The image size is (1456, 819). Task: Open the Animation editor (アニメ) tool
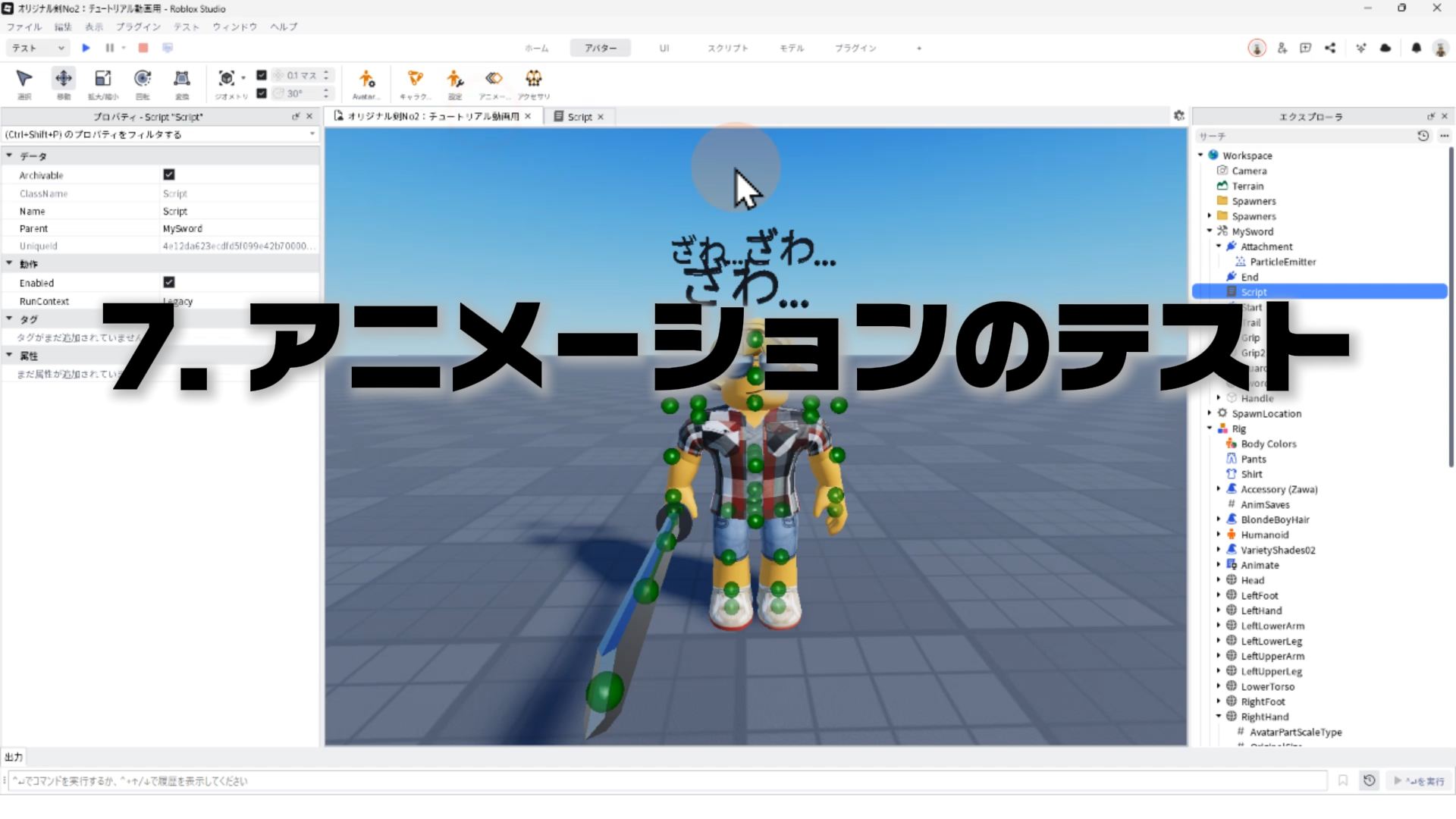pyautogui.click(x=494, y=79)
